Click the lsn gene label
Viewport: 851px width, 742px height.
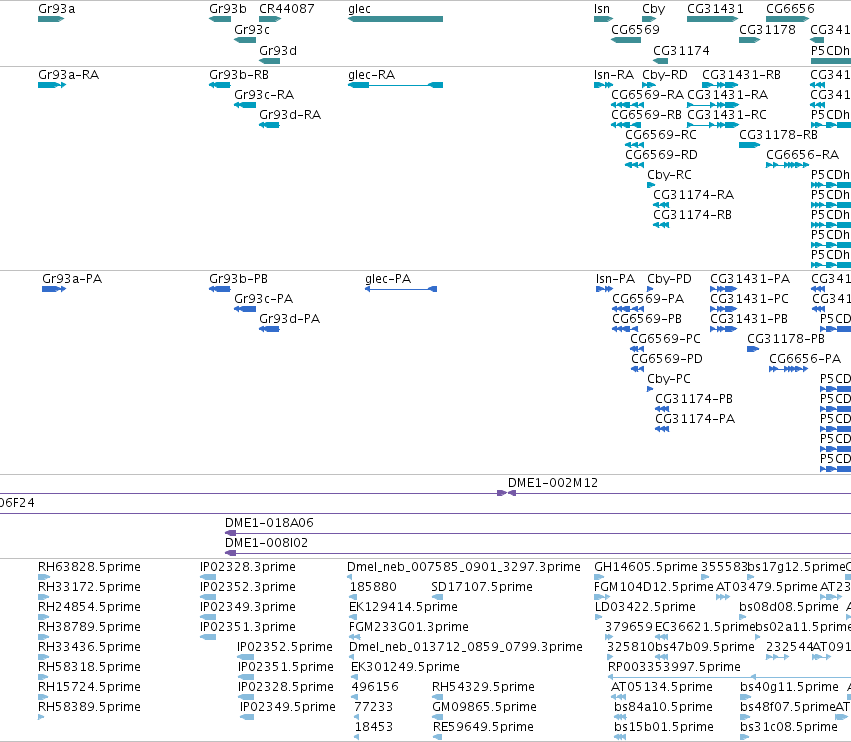602,9
